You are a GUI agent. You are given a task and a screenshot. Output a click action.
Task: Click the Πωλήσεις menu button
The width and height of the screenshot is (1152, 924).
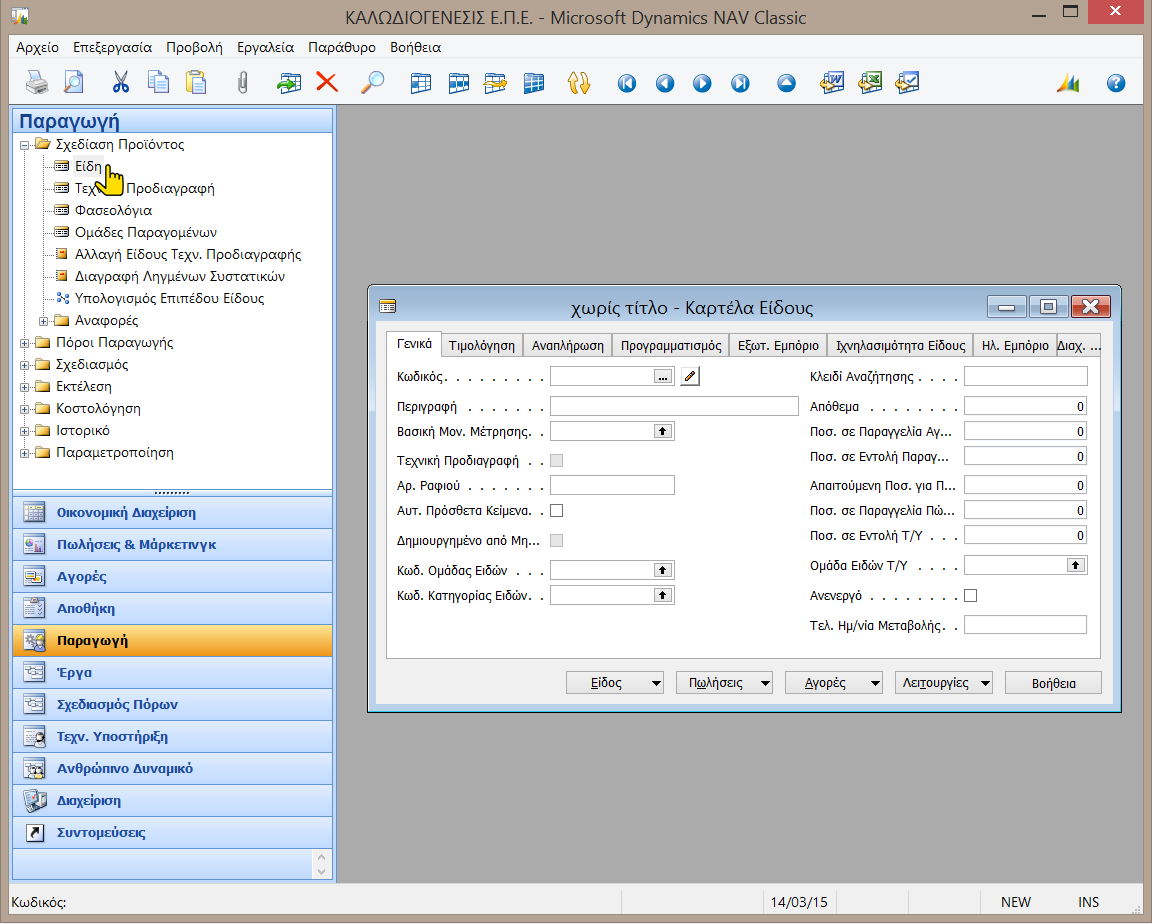[724, 682]
